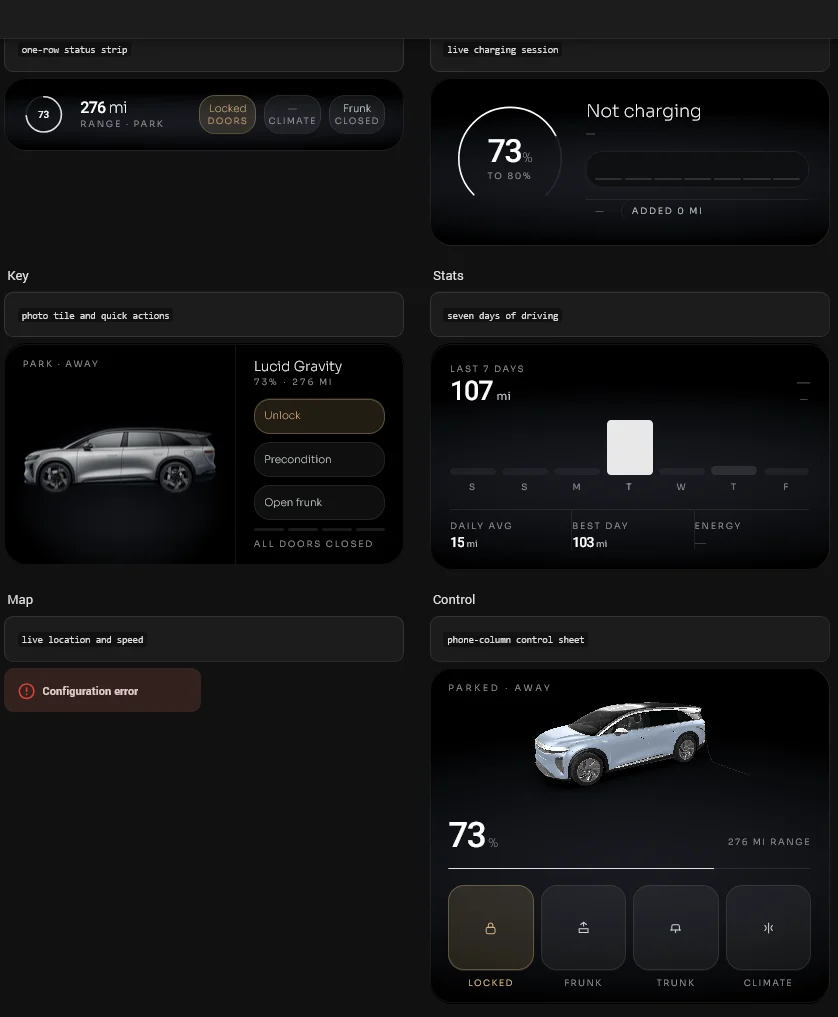Click the 3D Lucid Gravity model
This screenshot has height=1017, width=838.
[620, 742]
